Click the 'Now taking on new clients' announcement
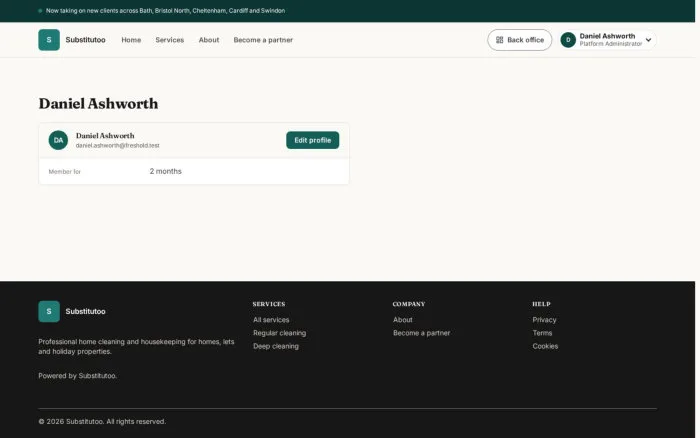This screenshot has width=700, height=438. point(165,11)
